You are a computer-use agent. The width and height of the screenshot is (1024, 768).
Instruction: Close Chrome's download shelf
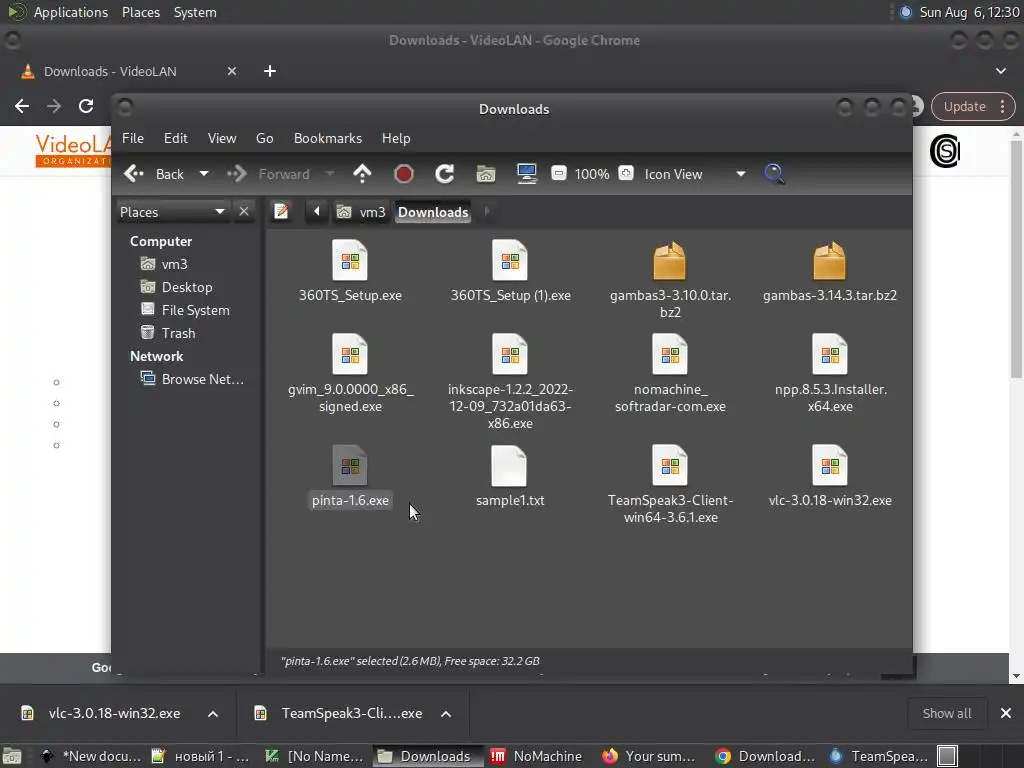tap(1006, 714)
